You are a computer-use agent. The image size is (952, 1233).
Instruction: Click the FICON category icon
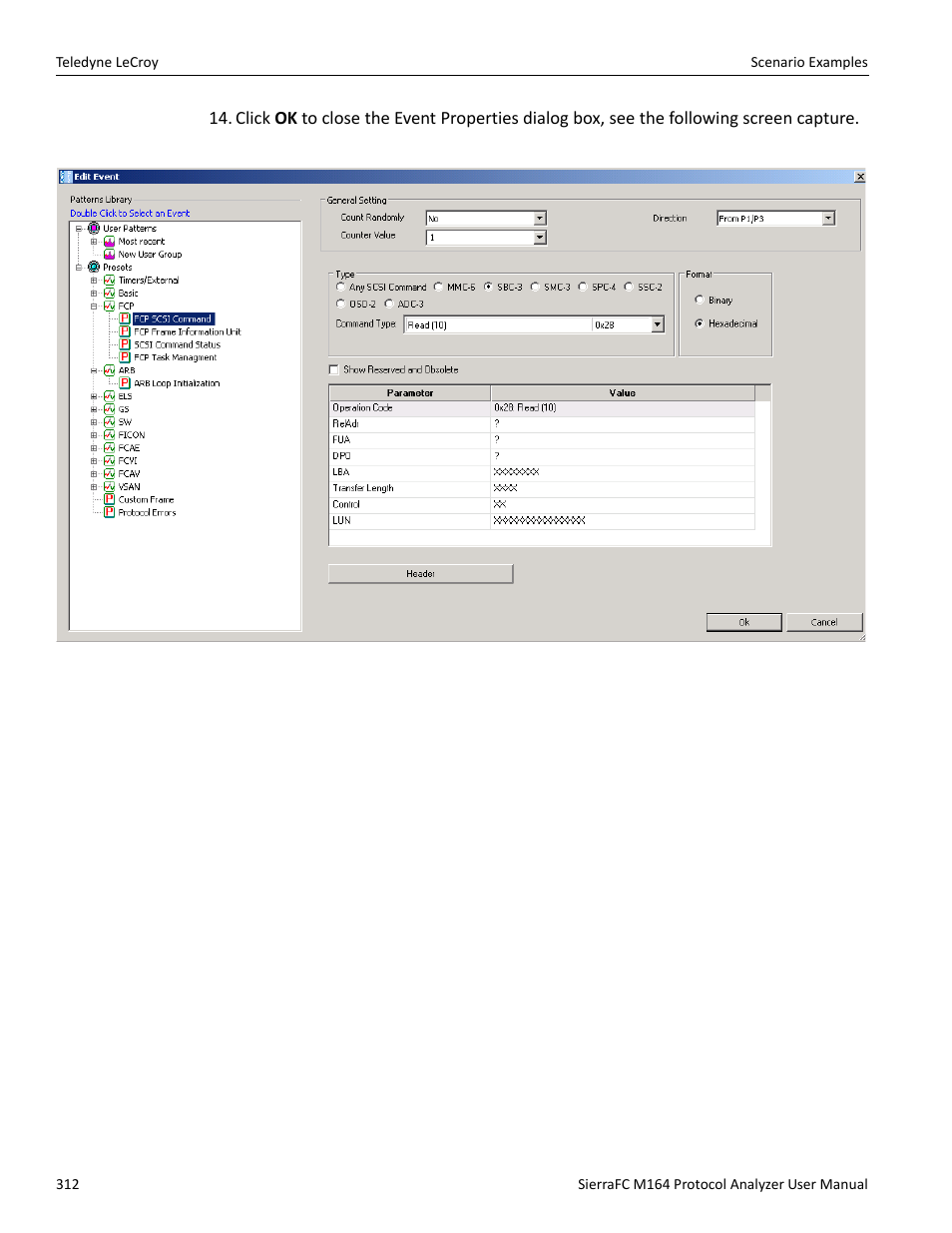point(110,435)
